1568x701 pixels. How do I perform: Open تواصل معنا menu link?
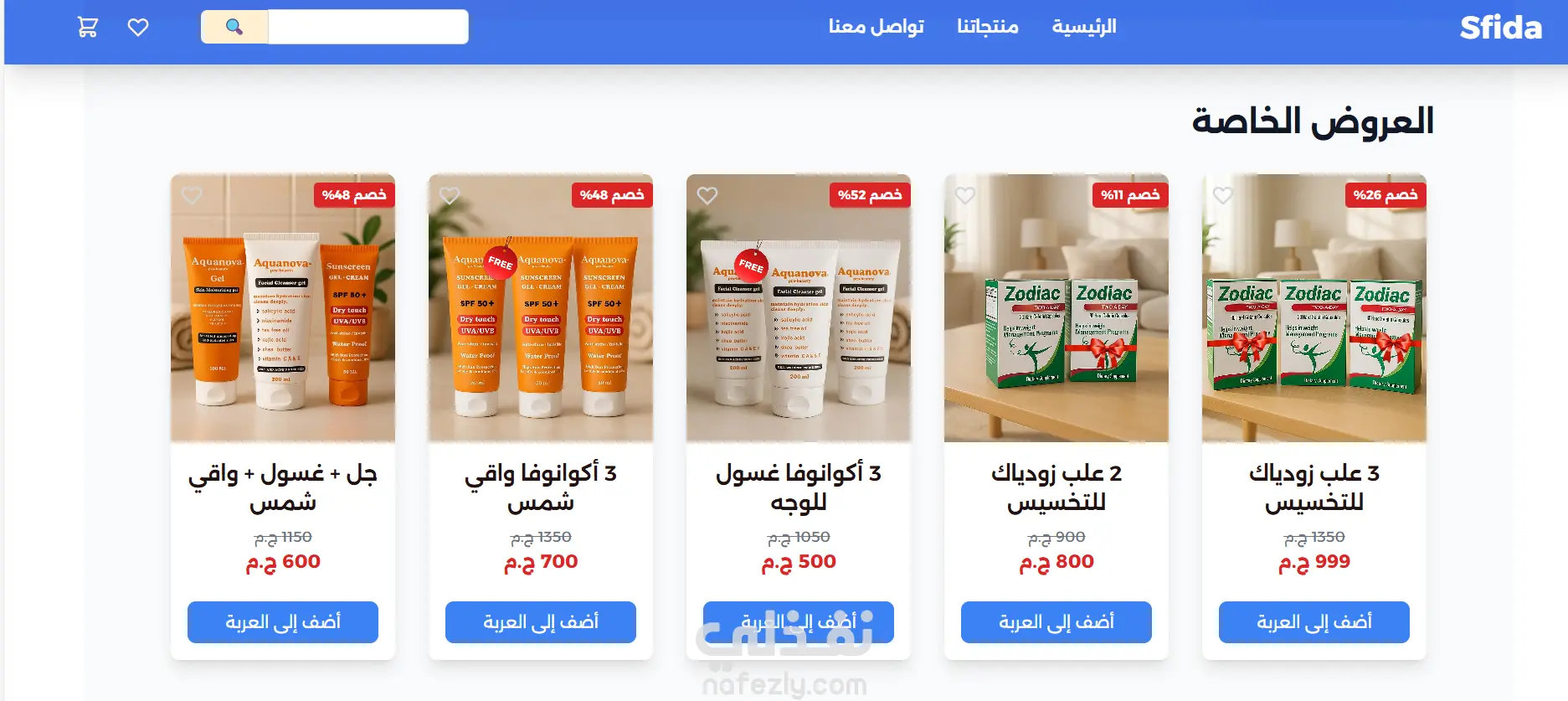(877, 27)
